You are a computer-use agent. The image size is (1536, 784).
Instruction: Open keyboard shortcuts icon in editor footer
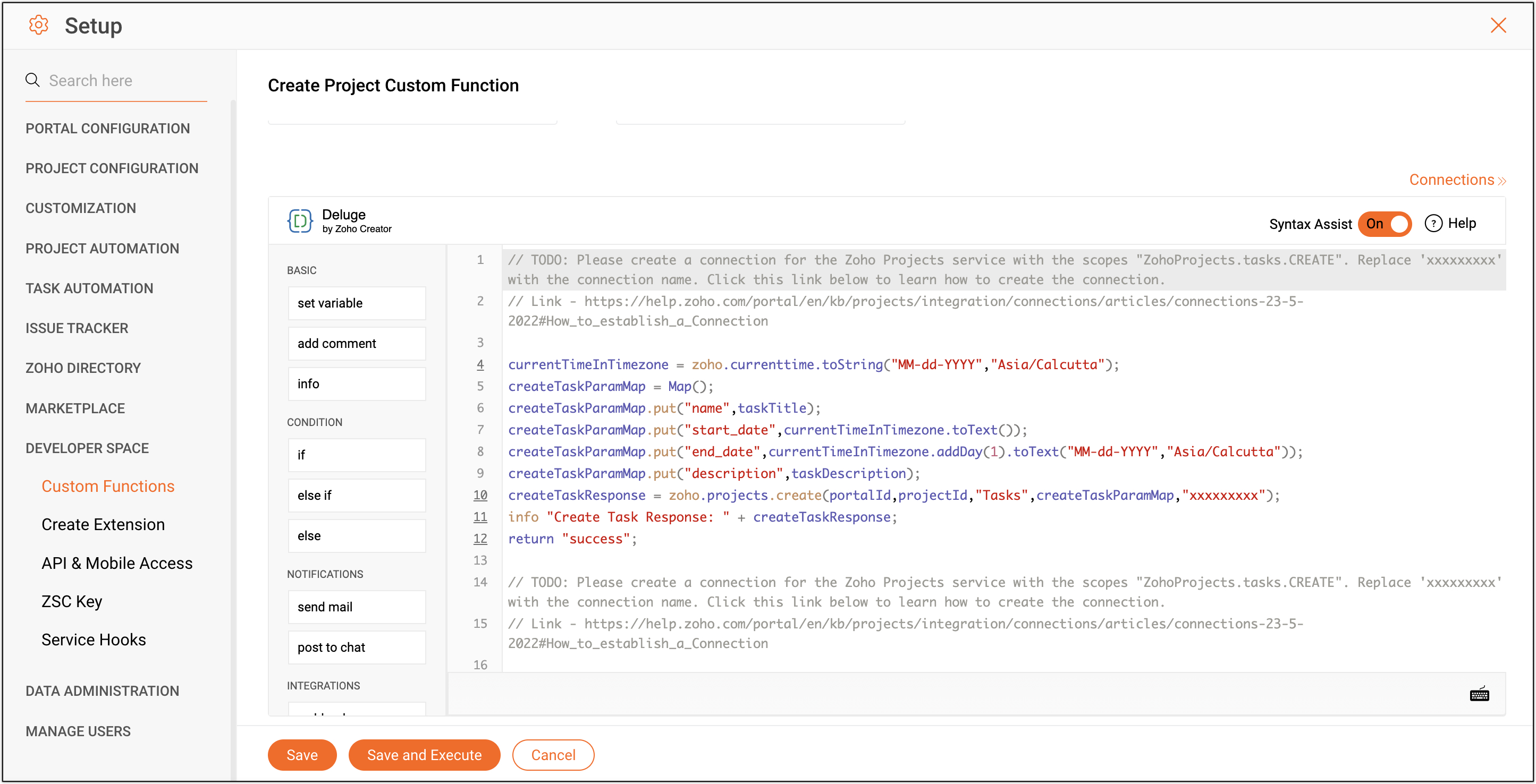coord(1479,694)
